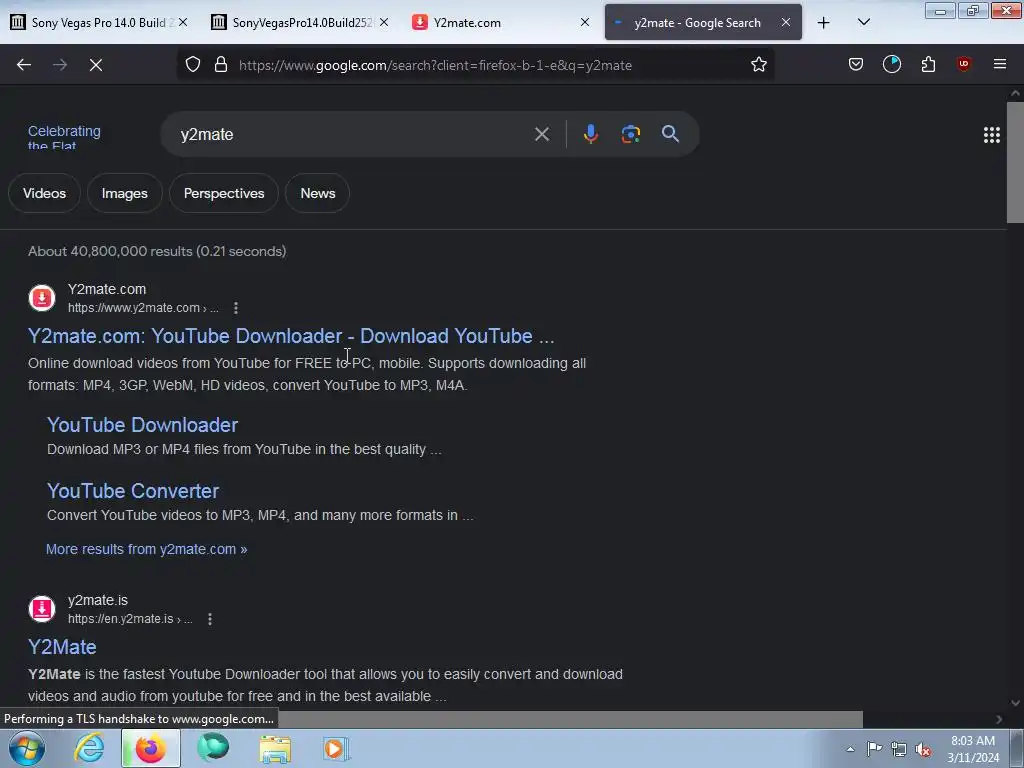Open the File Explorer taskbar icon
Screen dimensions: 1024x768
pos(276,748)
